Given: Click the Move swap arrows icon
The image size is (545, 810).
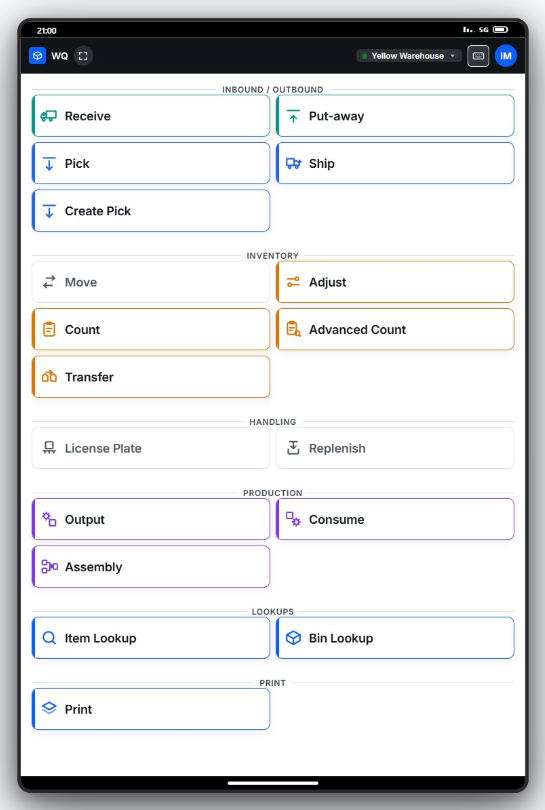Looking at the screenshot, I should (49, 282).
